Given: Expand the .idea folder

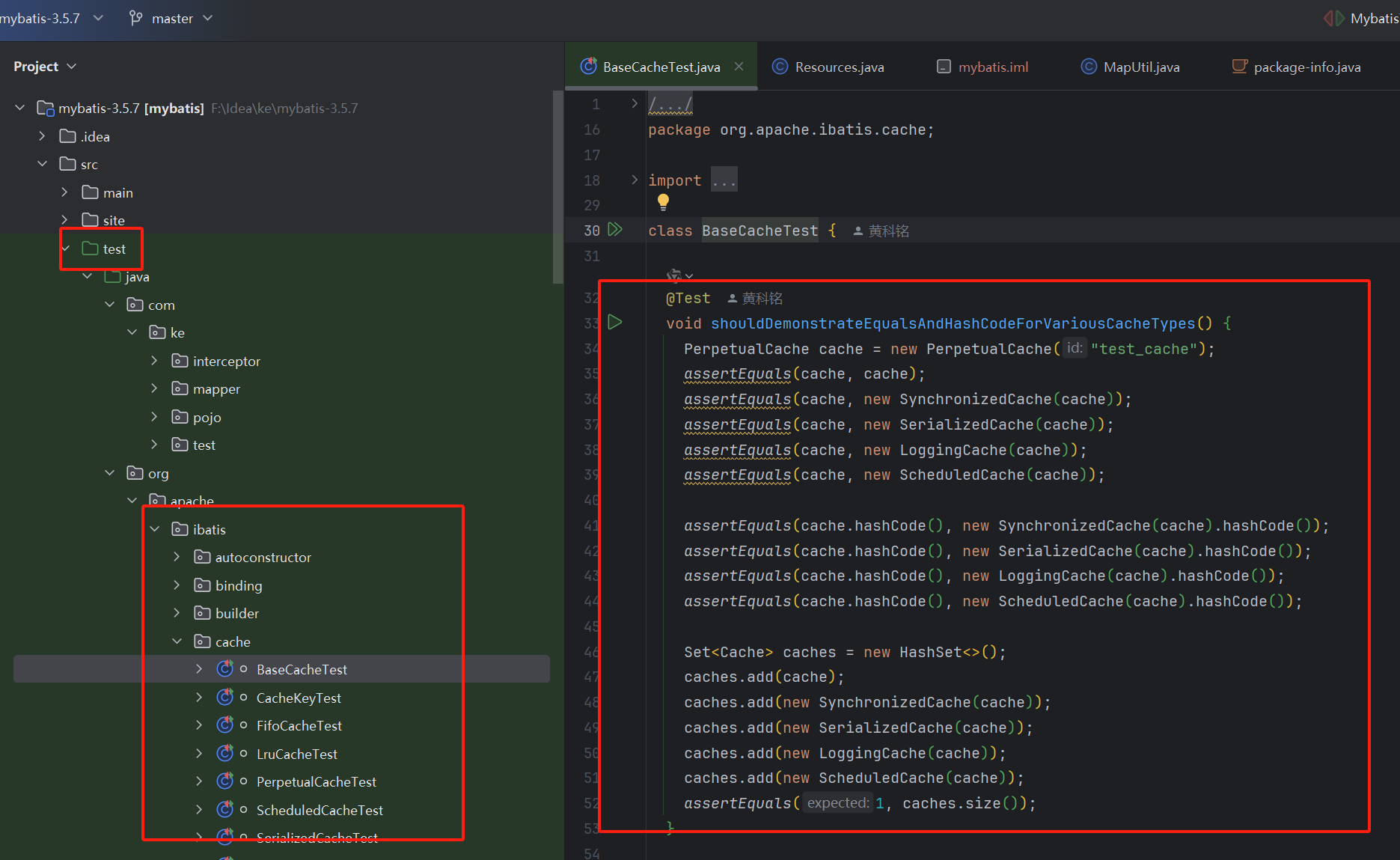Looking at the screenshot, I should pyautogui.click(x=42, y=136).
